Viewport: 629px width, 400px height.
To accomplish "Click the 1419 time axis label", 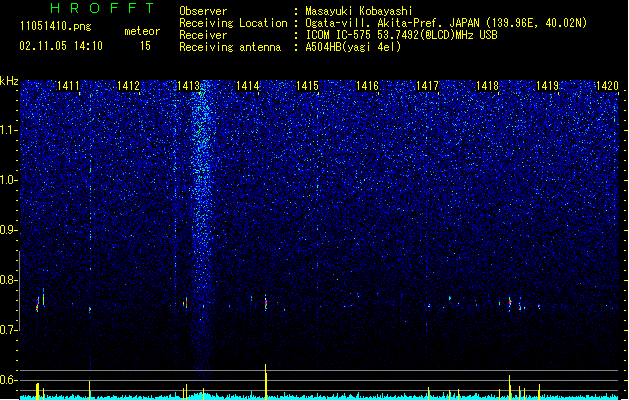I will (548, 86).
